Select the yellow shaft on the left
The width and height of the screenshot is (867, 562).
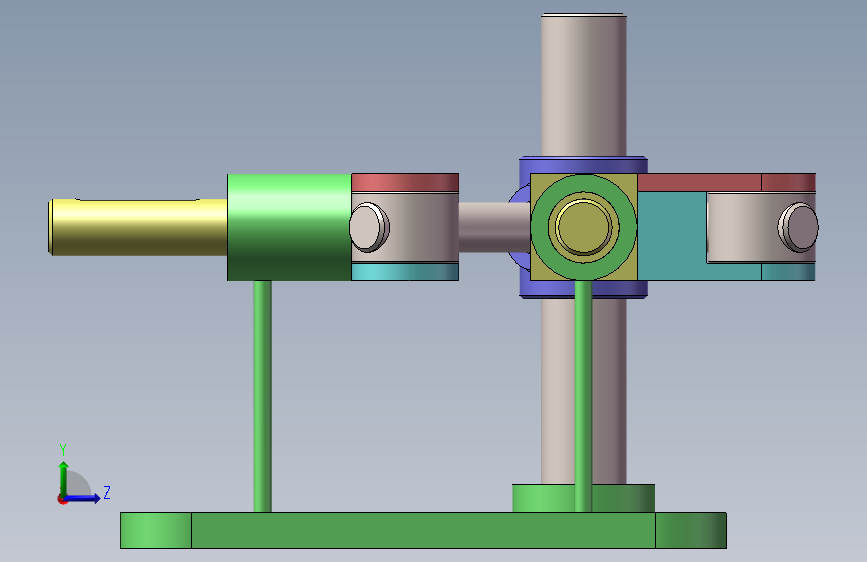(138, 227)
